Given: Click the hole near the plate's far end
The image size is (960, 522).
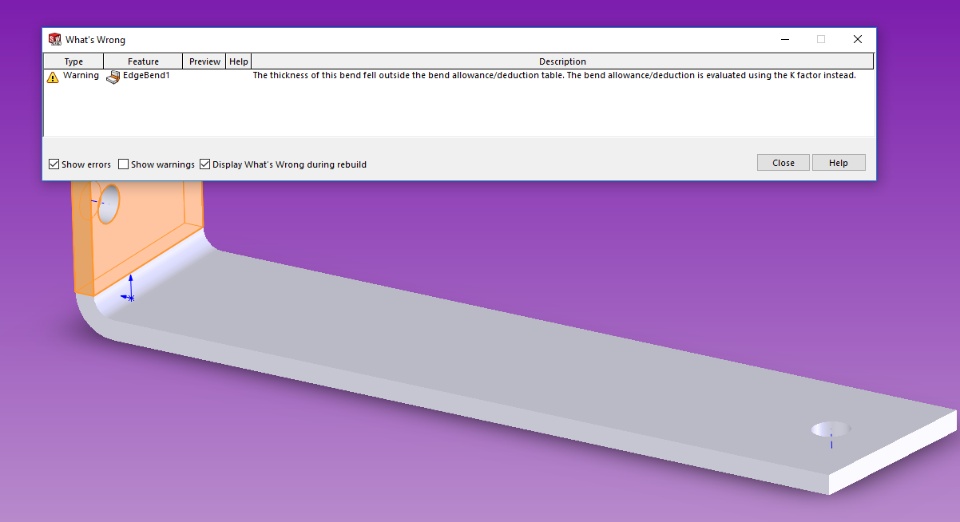Looking at the screenshot, I should tap(831, 429).
